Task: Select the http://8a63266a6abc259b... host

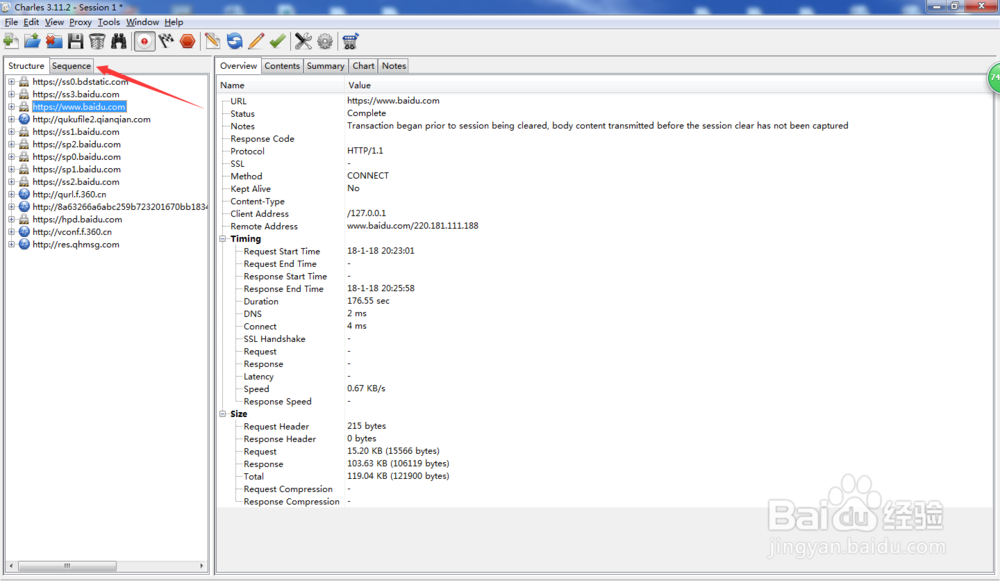Action: pyautogui.click(x=120, y=207)
